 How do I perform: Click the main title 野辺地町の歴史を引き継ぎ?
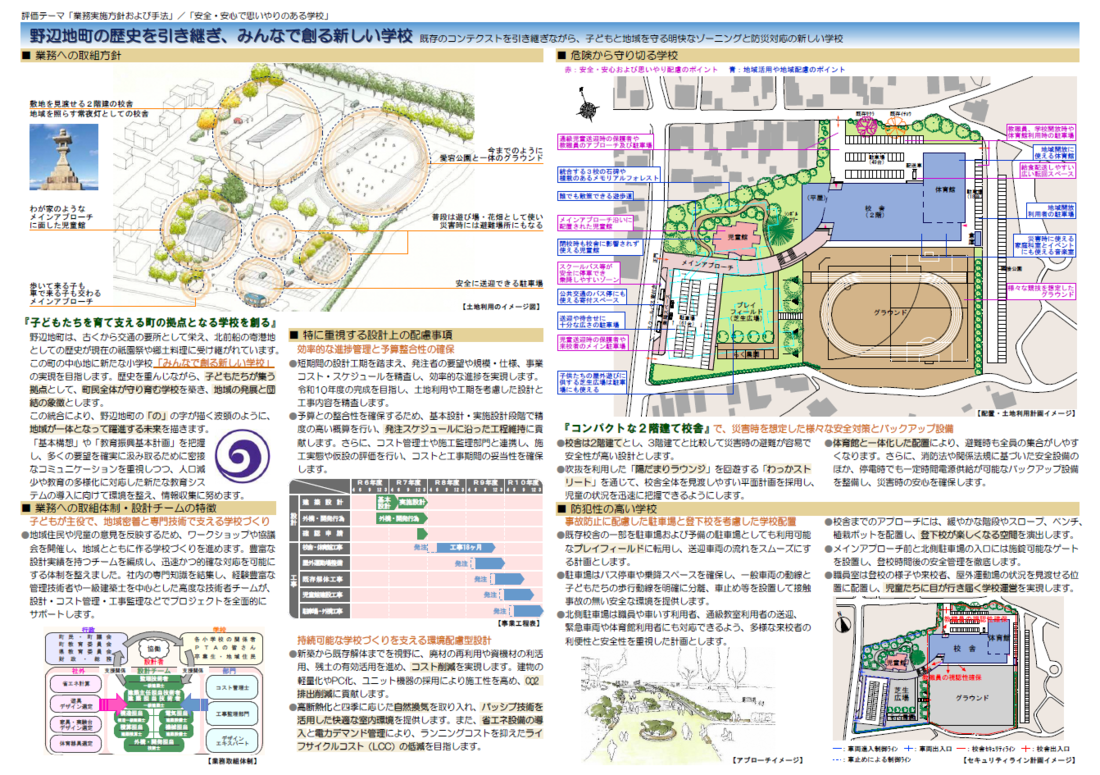219,36
